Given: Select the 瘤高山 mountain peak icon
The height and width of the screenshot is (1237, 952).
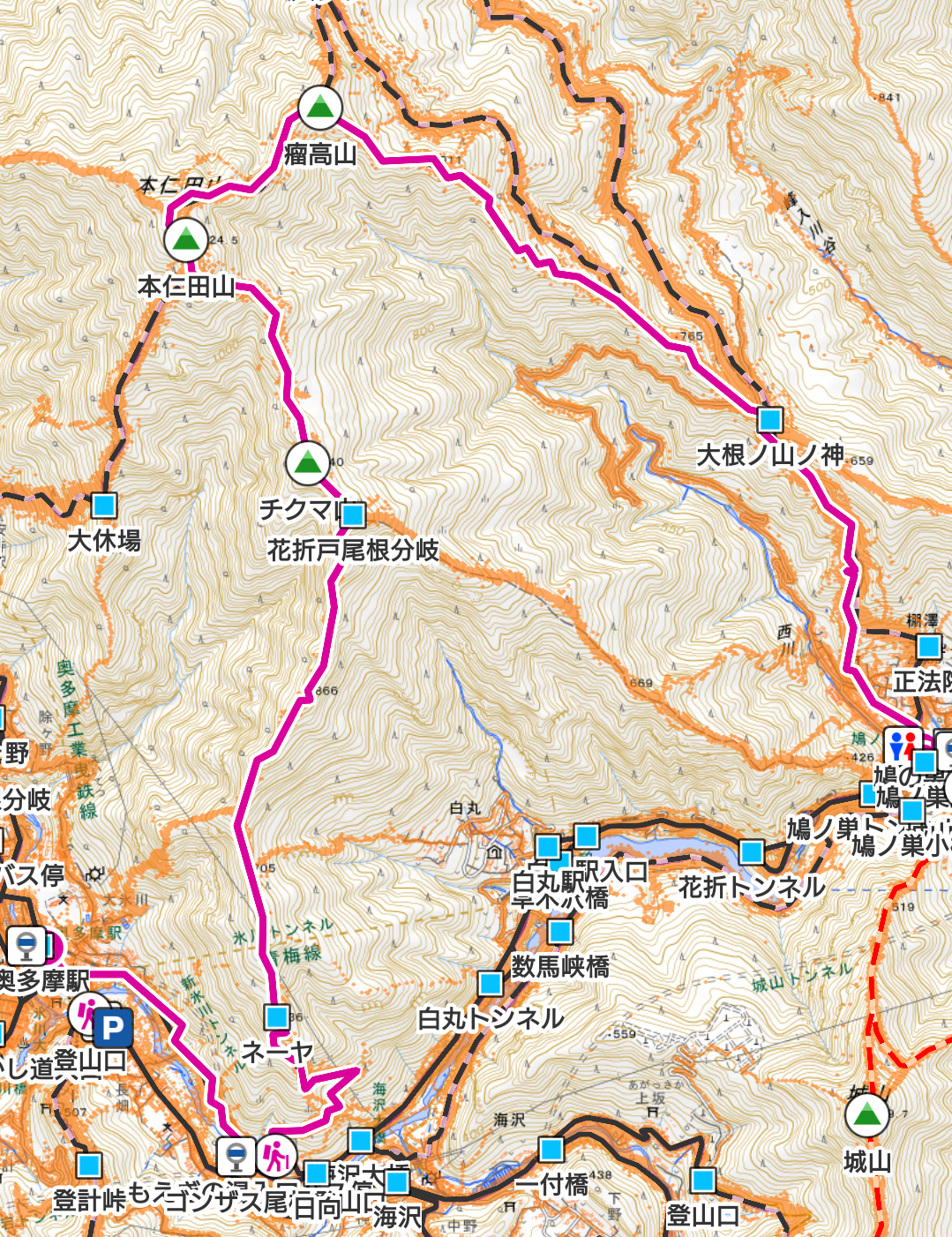Looking at the screenshot, I should pos(319,109).
